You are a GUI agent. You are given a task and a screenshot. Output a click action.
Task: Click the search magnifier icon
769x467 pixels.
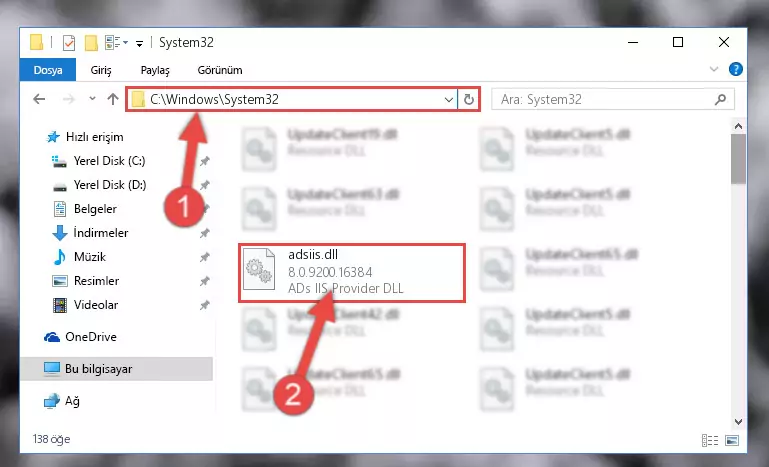coord(720,100)
